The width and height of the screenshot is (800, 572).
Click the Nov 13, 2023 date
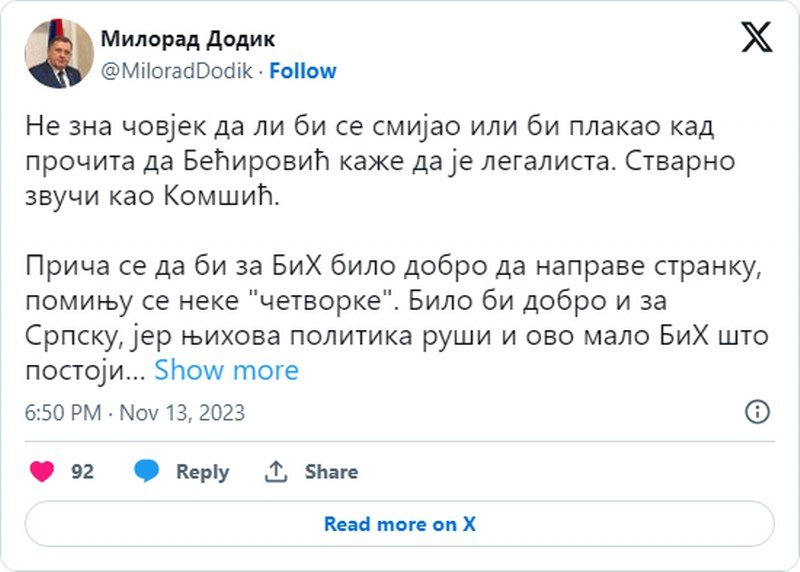click(x=182, y=412)
